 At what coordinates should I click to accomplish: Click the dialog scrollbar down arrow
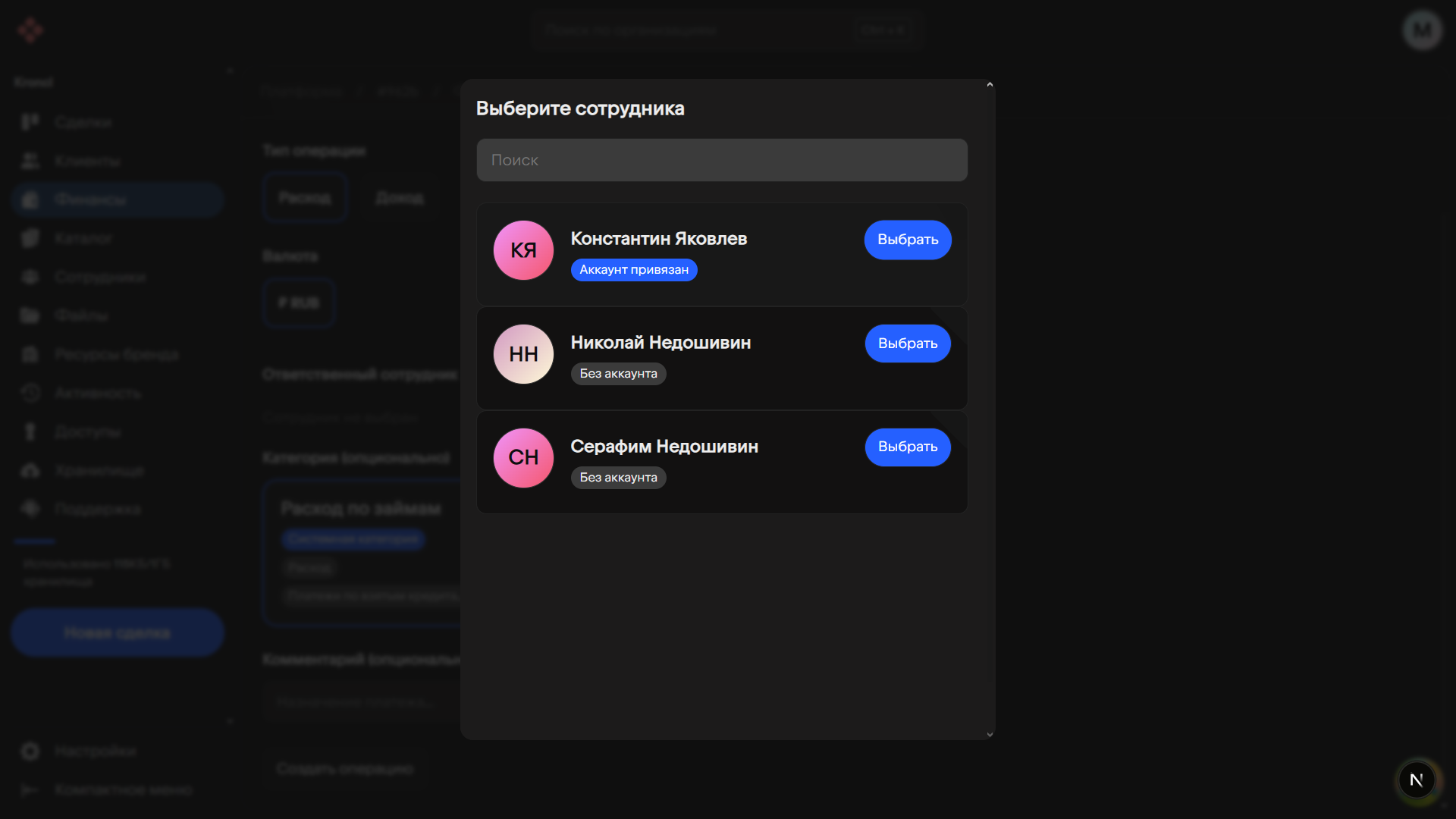990,734
